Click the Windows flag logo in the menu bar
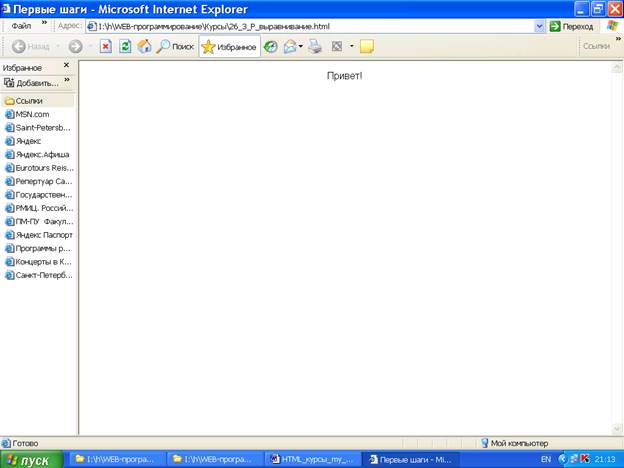Screen dimensions: 624x468 tap(612, 26)
